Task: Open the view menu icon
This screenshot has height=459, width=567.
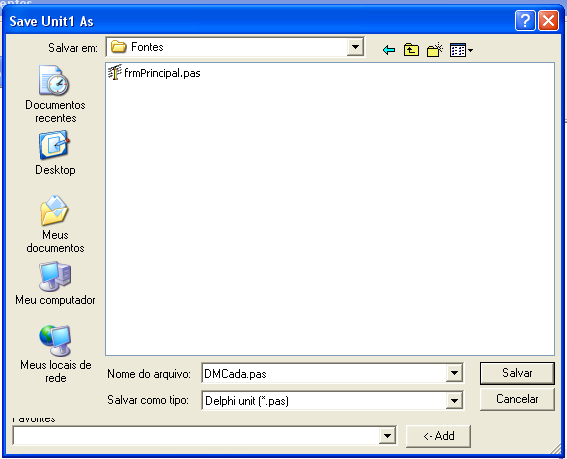Action: [x=461, y=50]
